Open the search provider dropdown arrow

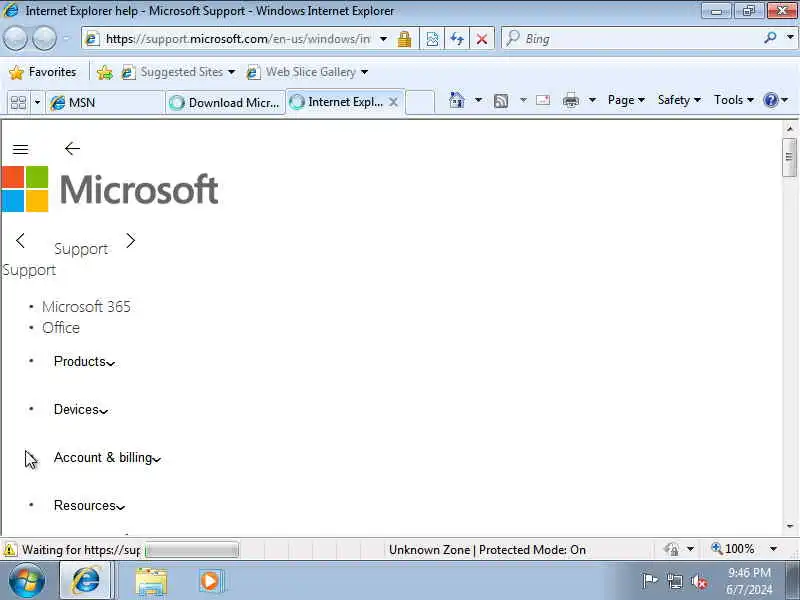click(790, 38)
